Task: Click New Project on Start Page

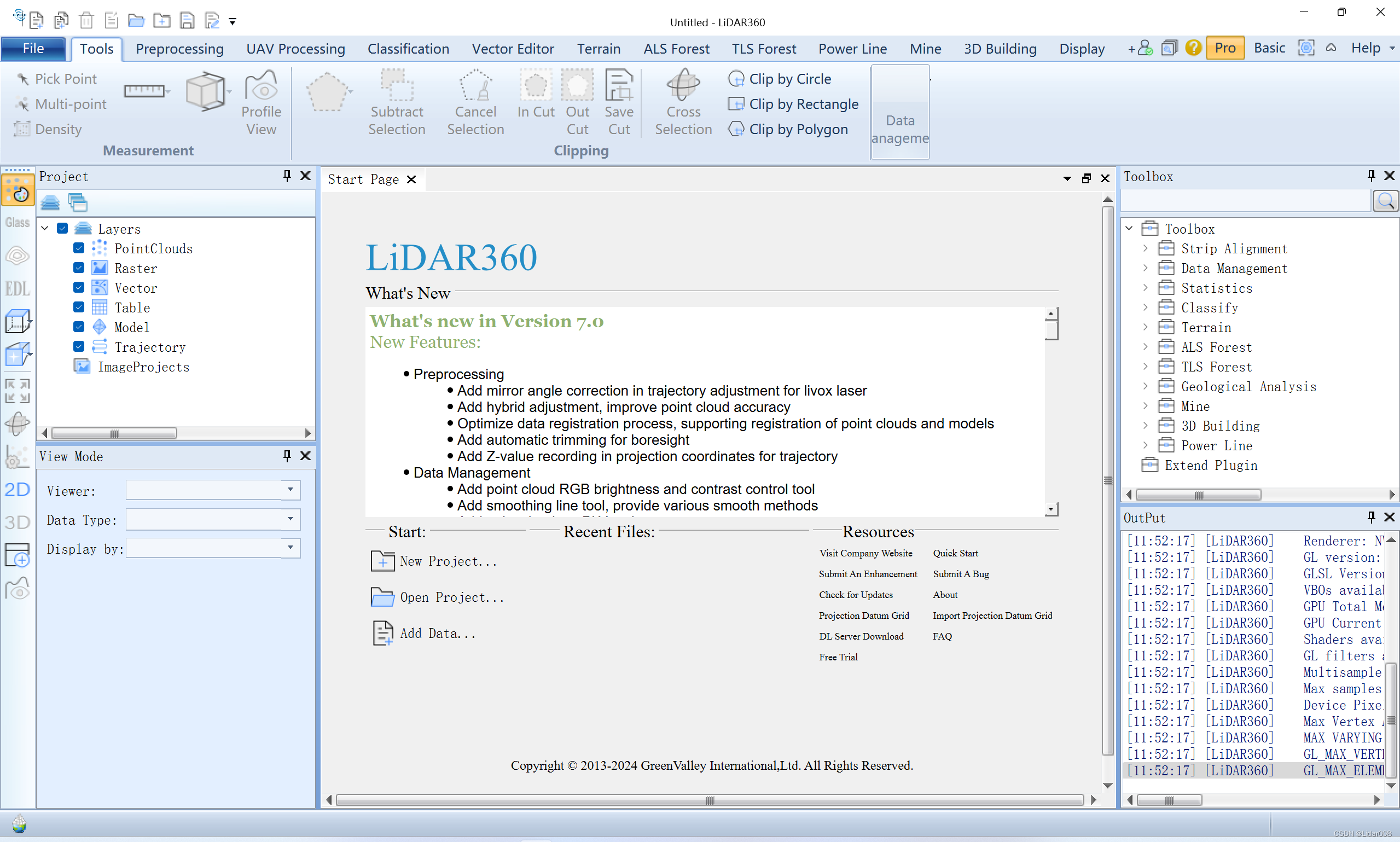Action: [x=434, y=561]
